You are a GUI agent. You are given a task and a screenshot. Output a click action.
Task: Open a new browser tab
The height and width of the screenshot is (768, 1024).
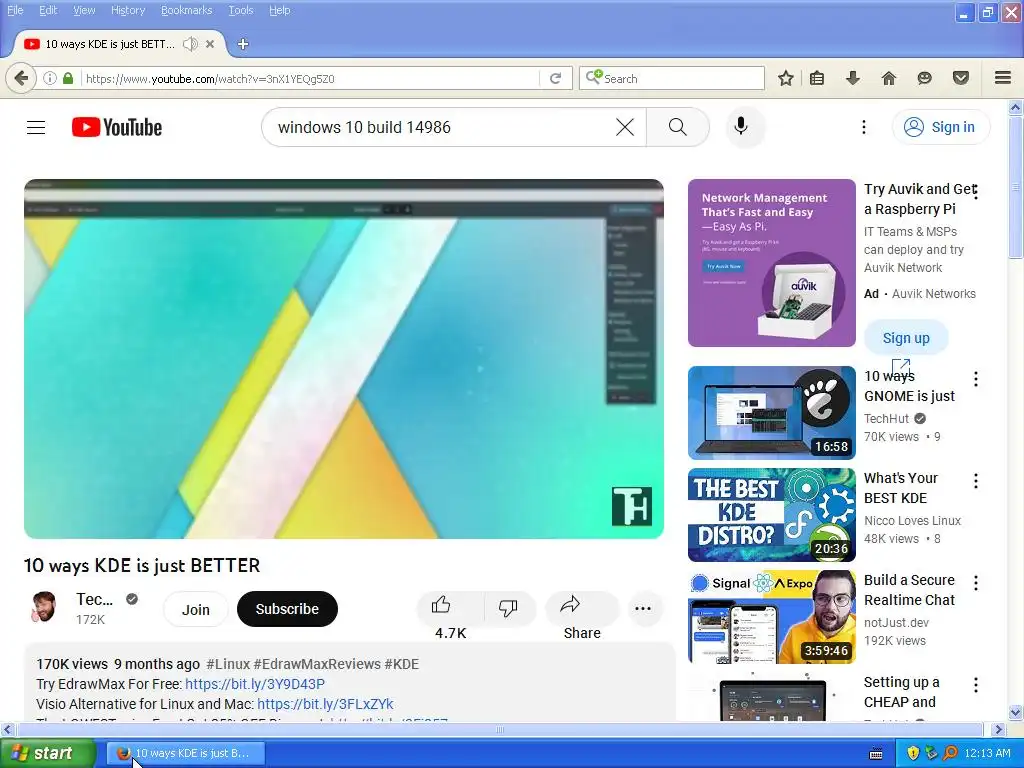[243, 44]
